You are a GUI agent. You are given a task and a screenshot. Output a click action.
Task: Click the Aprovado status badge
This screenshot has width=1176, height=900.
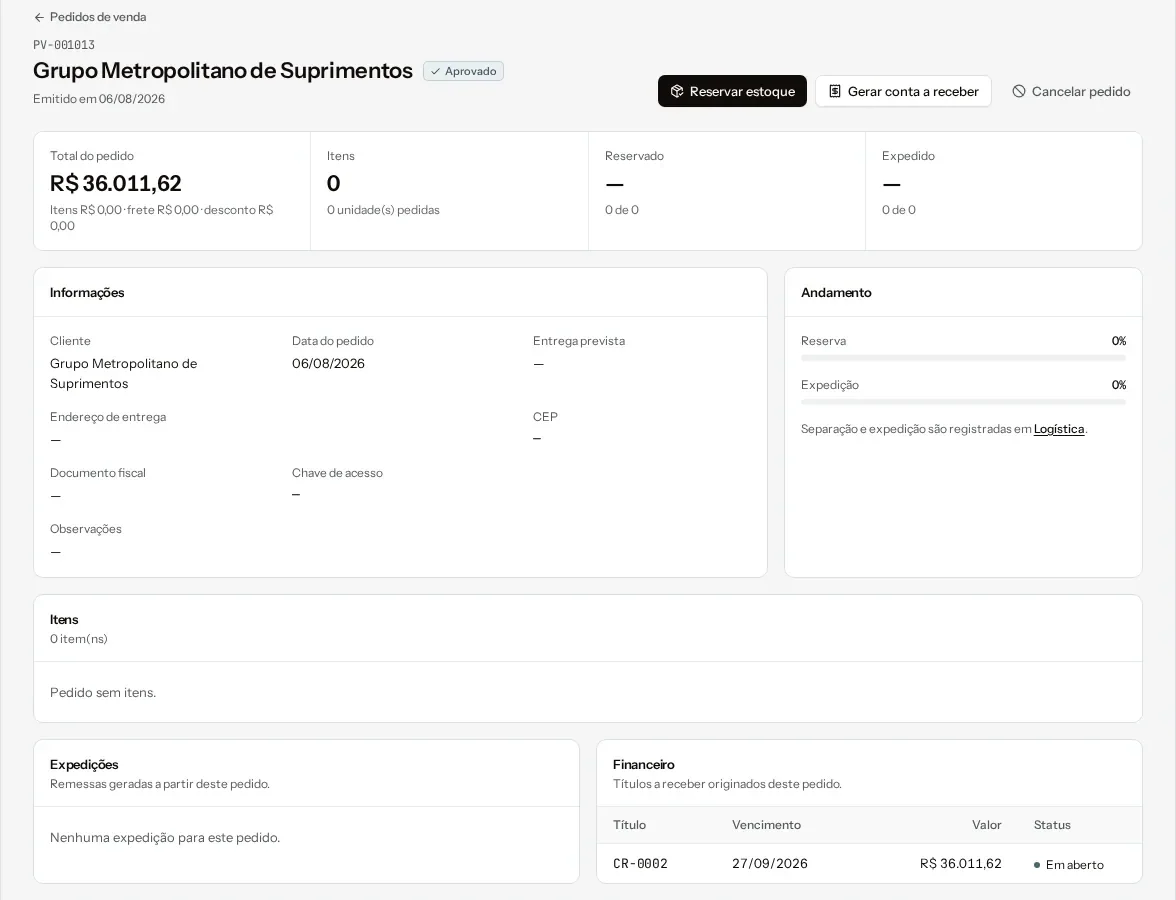point(464,71)
